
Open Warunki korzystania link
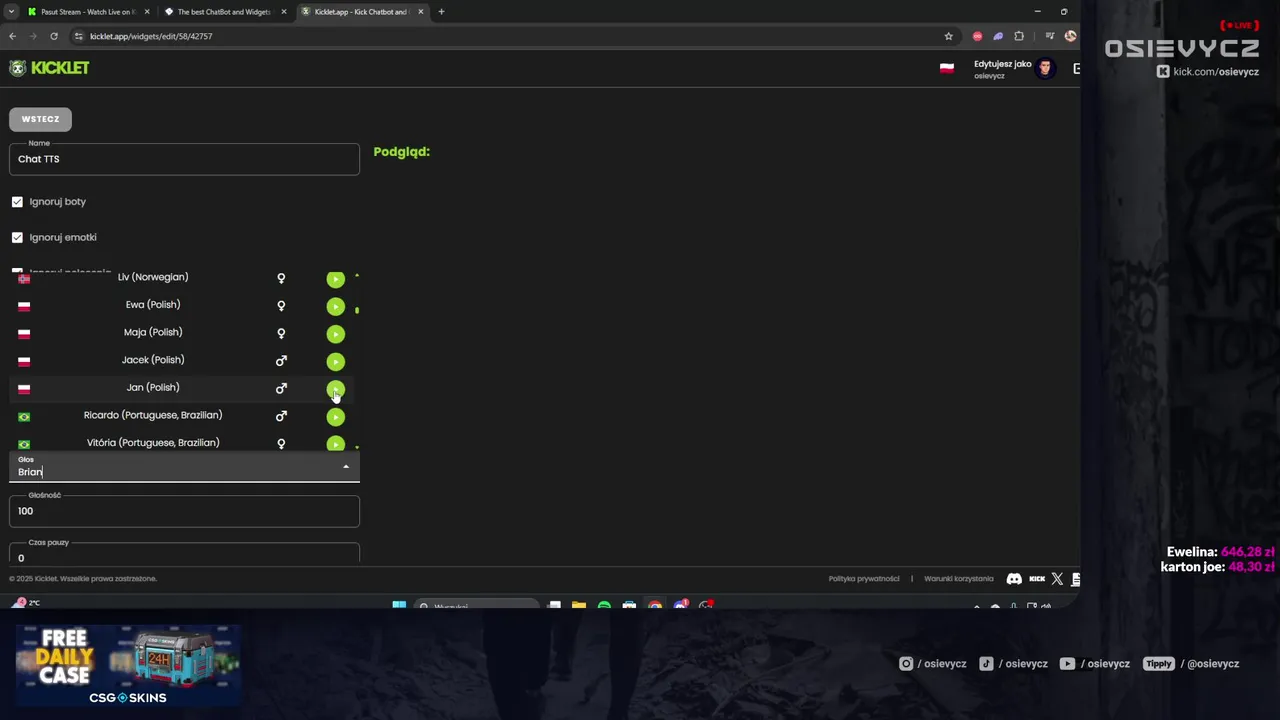[959, 579]
